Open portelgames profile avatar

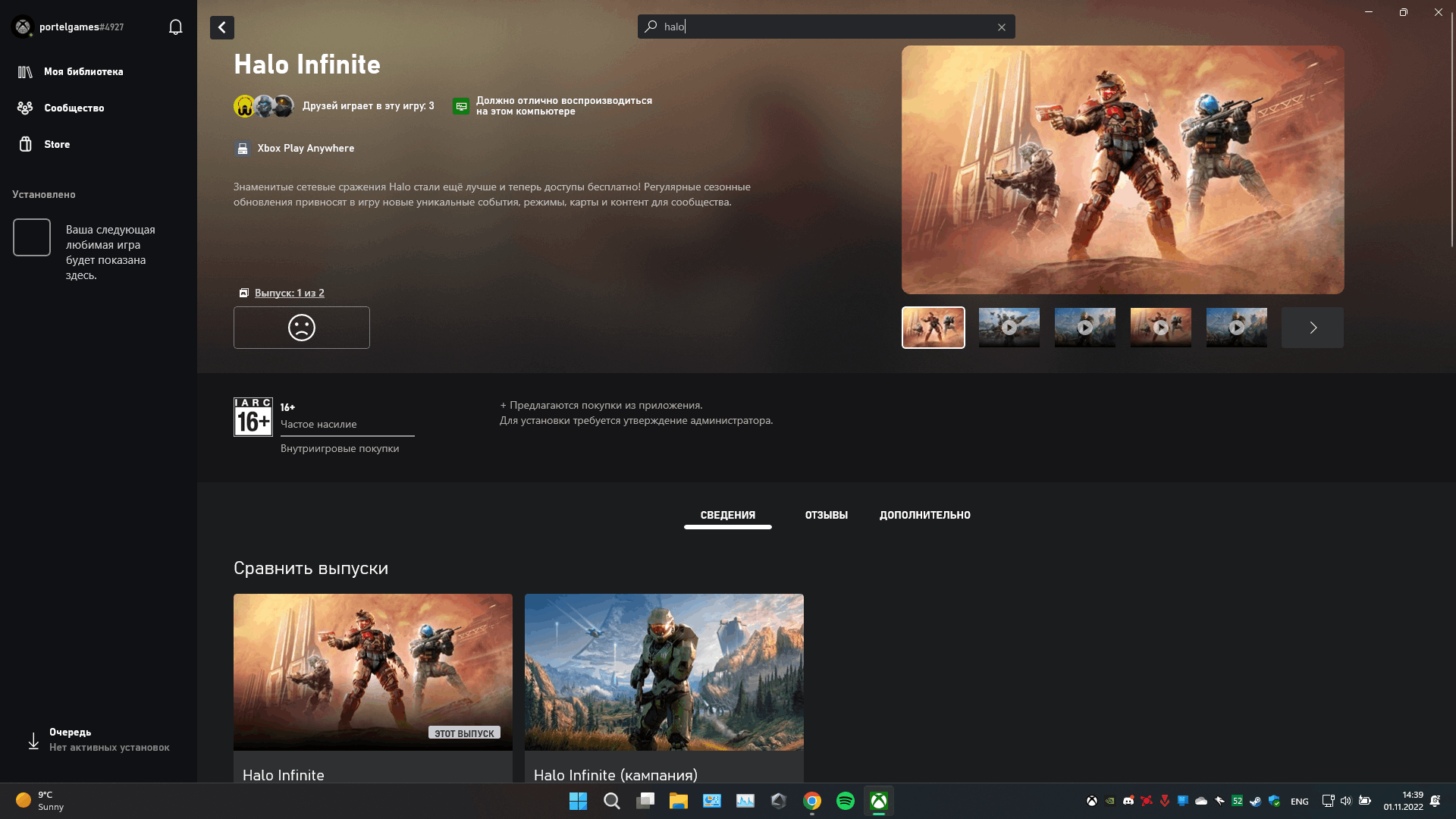(x=23, y=27)
